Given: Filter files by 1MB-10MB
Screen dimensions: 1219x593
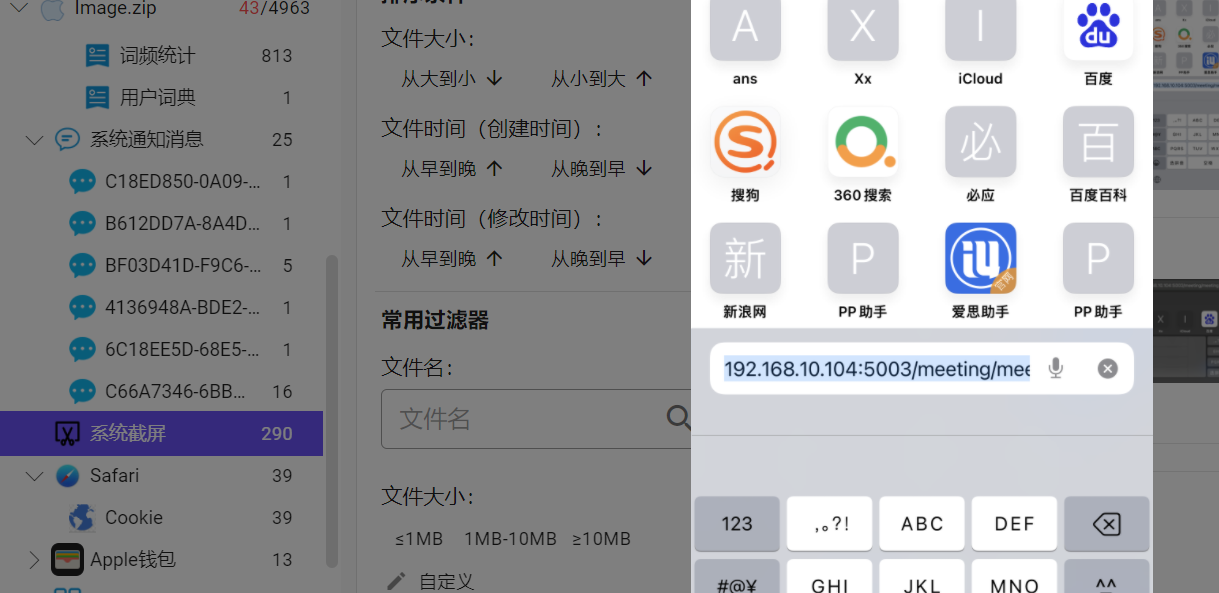Looking at the screenshot, I should (510, 539).
